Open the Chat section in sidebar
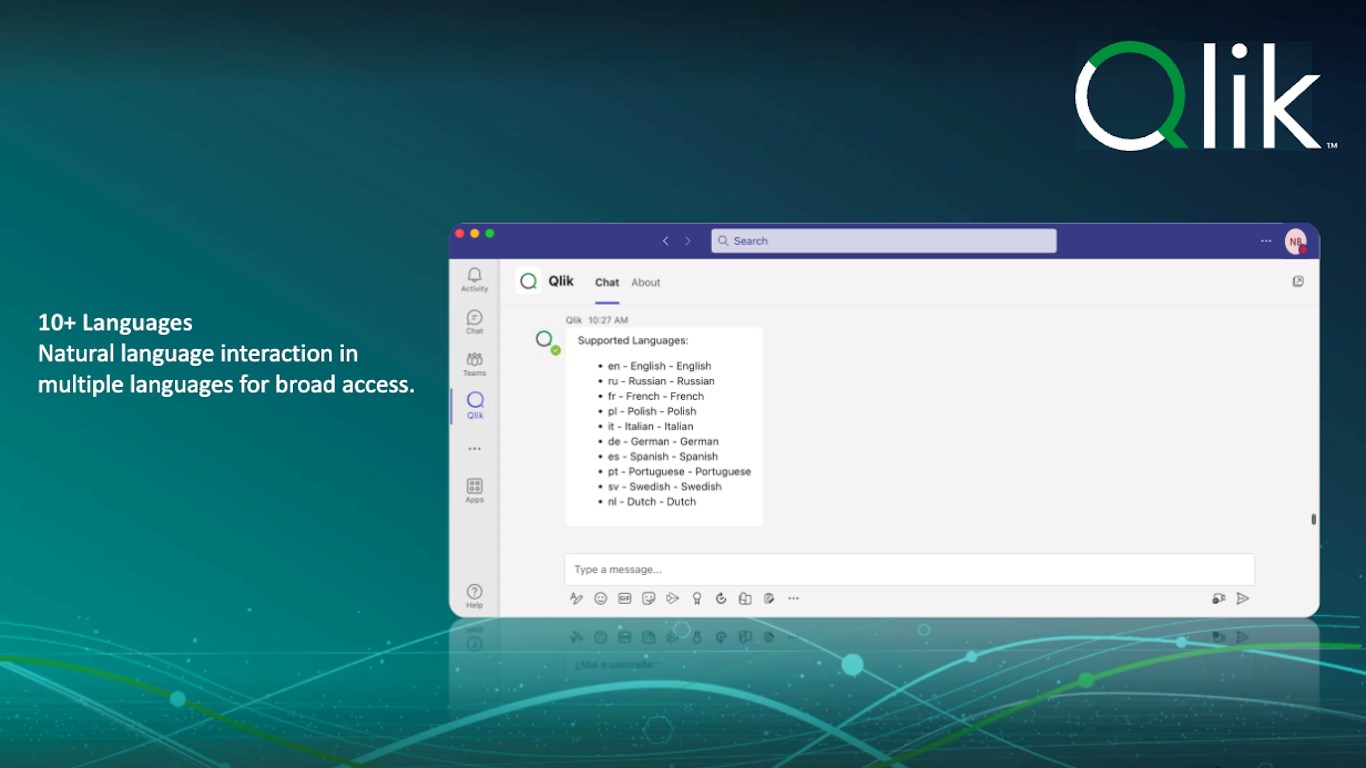 [474, 321]
